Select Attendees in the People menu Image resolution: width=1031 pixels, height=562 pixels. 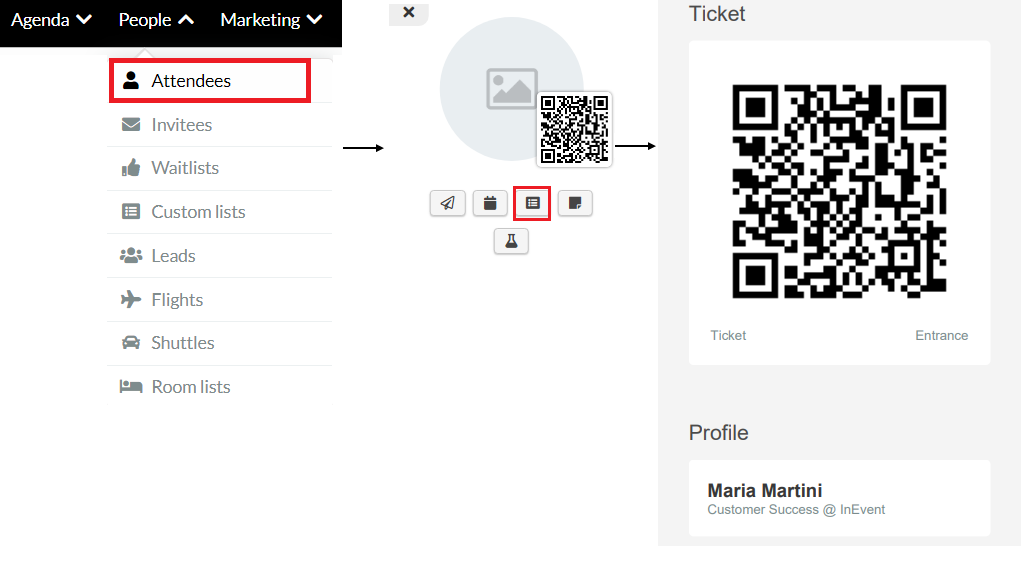(210, 81)
